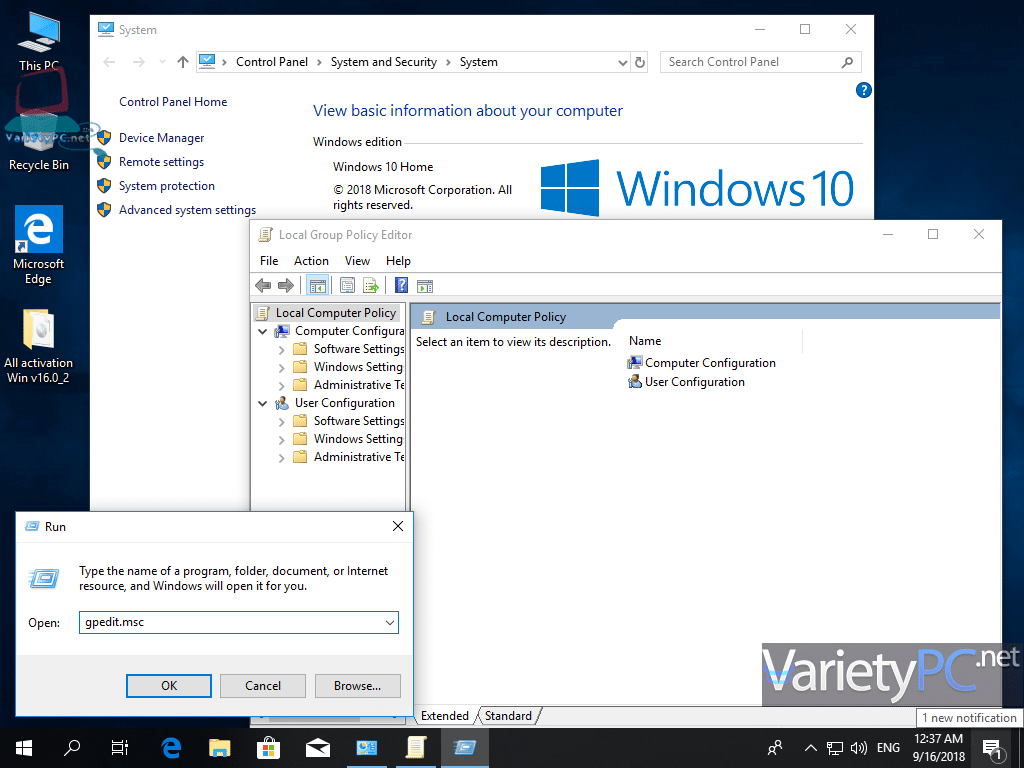Viewport: 1024px width, 768px height.
Task: Click Control Panel Home link
Action: [x=173, y=102]
